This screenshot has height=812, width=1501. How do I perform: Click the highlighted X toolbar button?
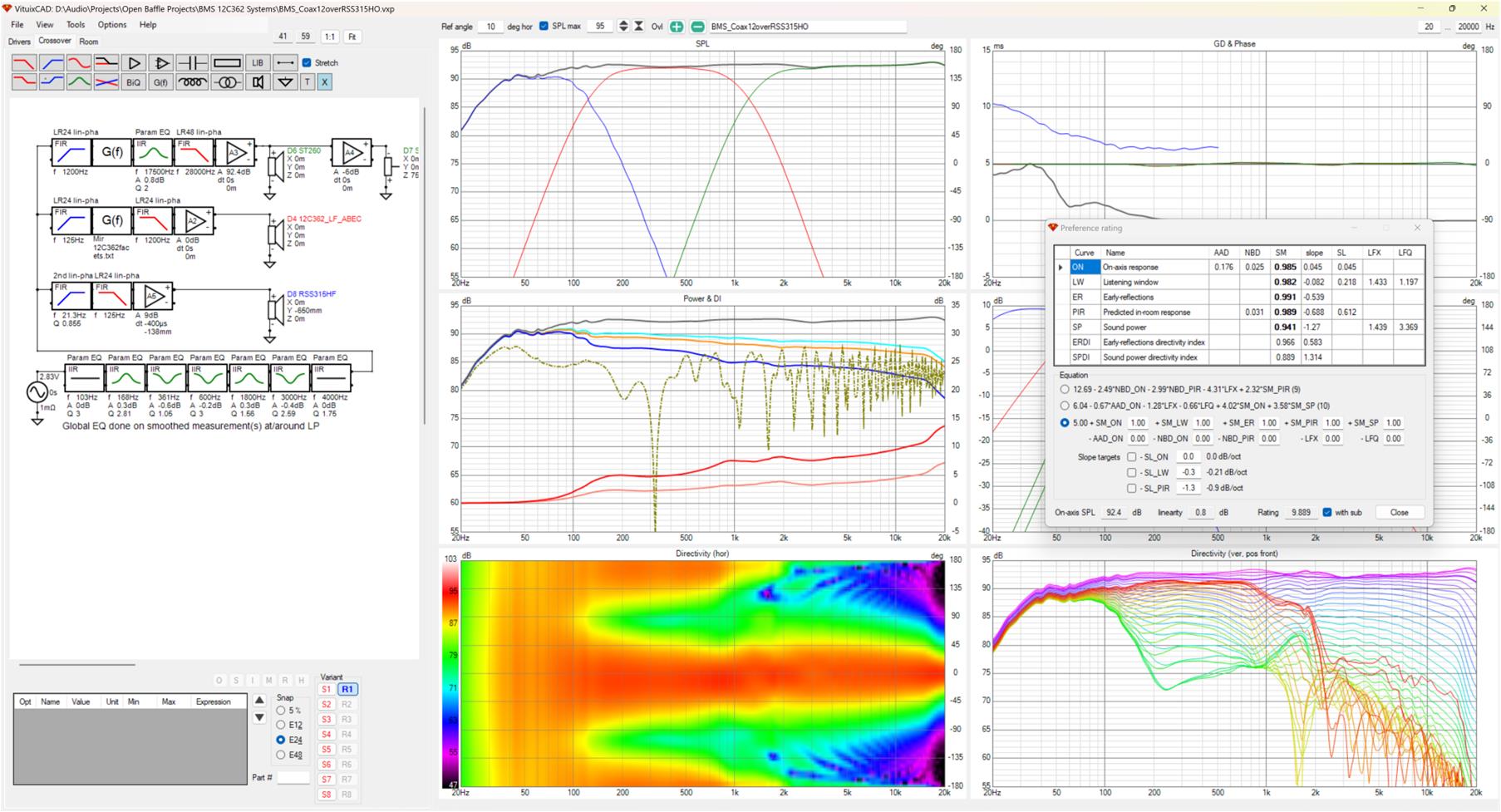[x=324, y=82]
